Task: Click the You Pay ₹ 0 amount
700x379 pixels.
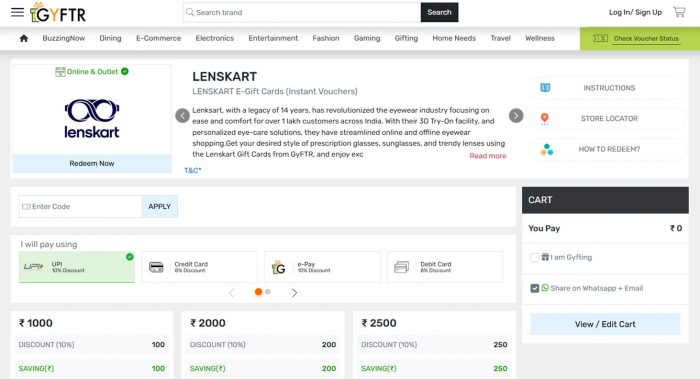Action: point(675,229)
